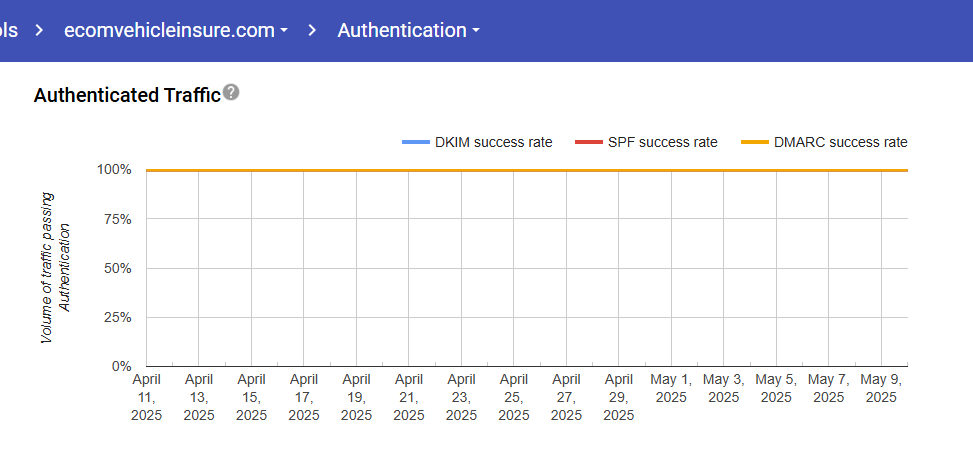Expand the Authentication dashboard dropdown
The width and height of the screenshot is (973, 467).
[402, 30]
